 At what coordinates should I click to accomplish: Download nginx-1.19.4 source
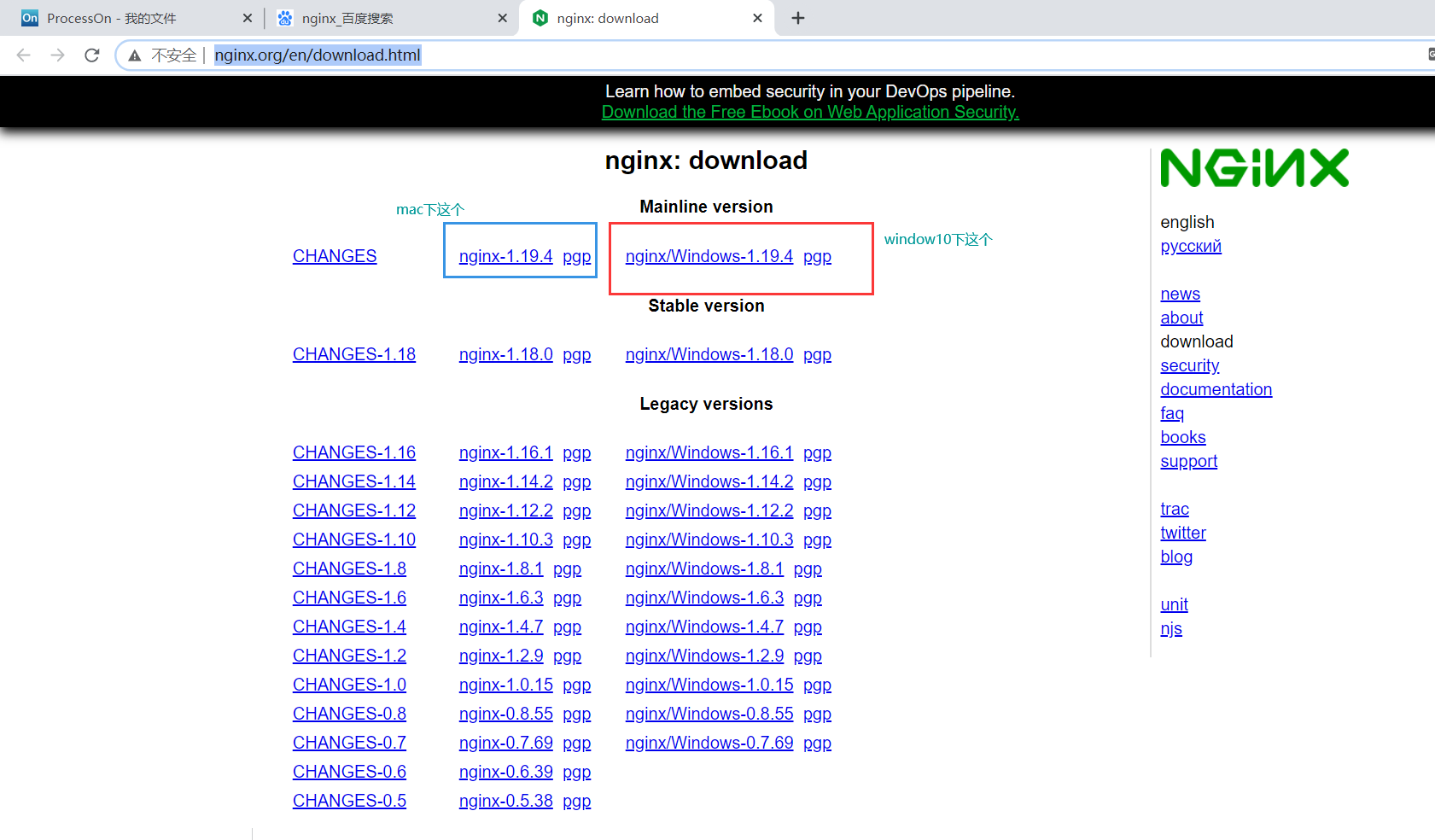pyautogui.click(x=505, y=256)
